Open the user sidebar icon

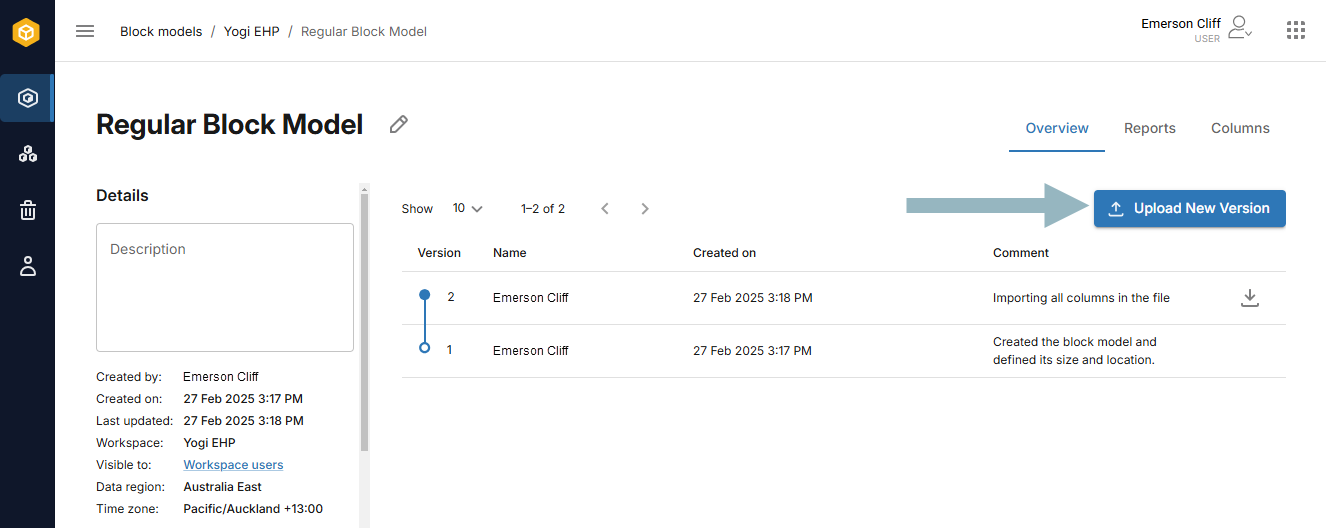pos(28,266)
